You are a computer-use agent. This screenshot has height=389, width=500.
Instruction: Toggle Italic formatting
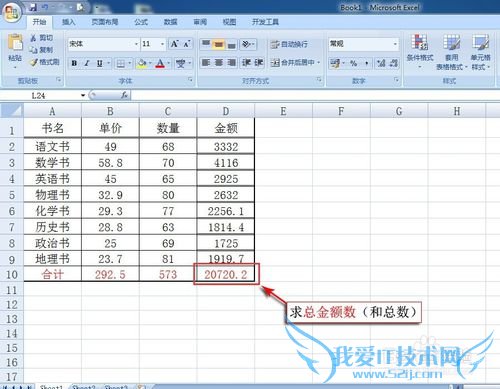(x=87, y=63)
